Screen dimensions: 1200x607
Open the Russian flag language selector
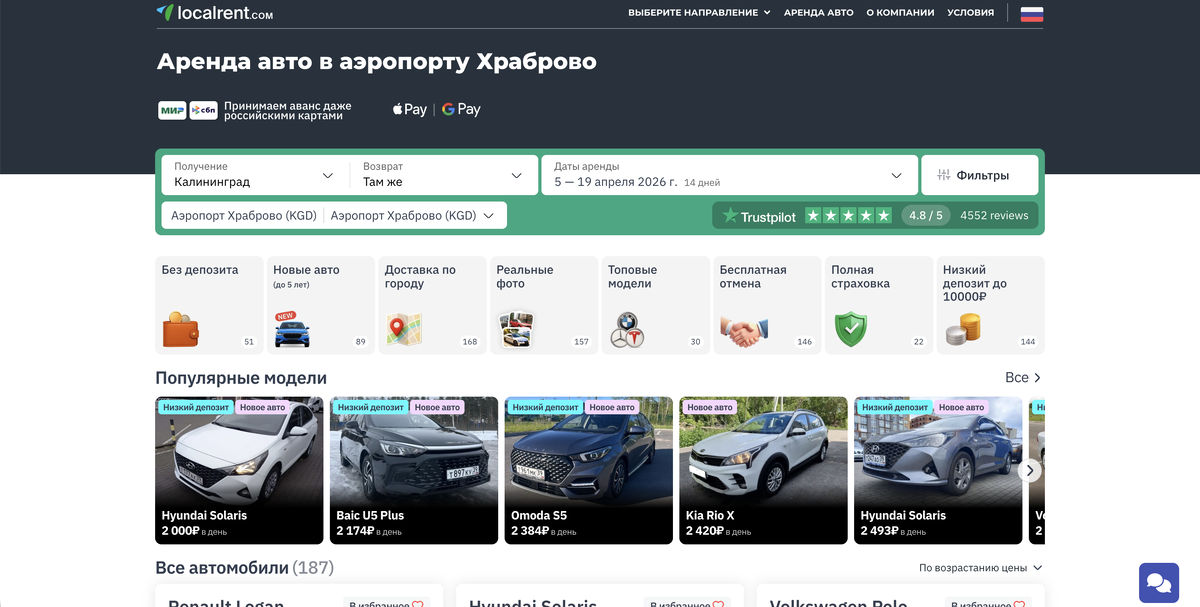coord(1032,13)
